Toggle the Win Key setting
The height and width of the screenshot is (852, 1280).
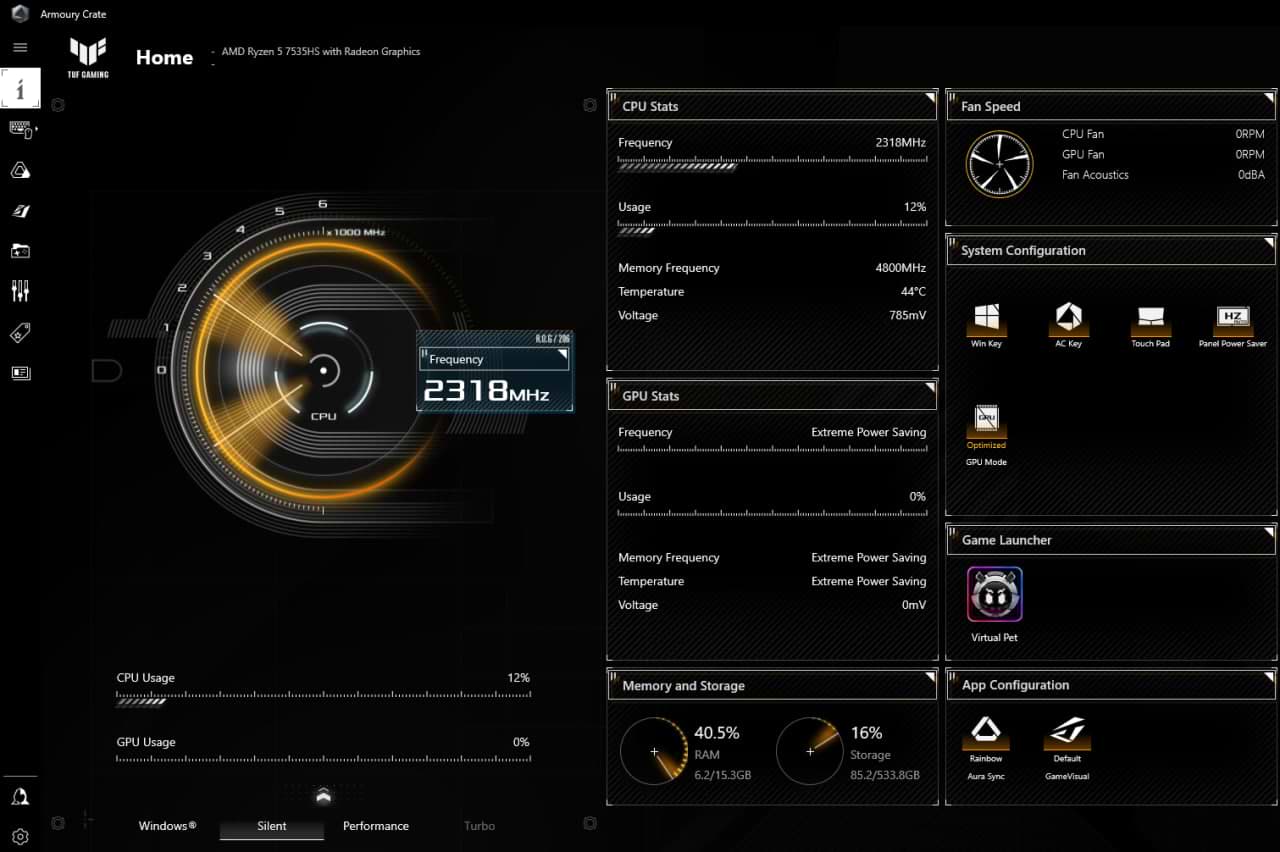pyautogui.click(x=986, y=320)
